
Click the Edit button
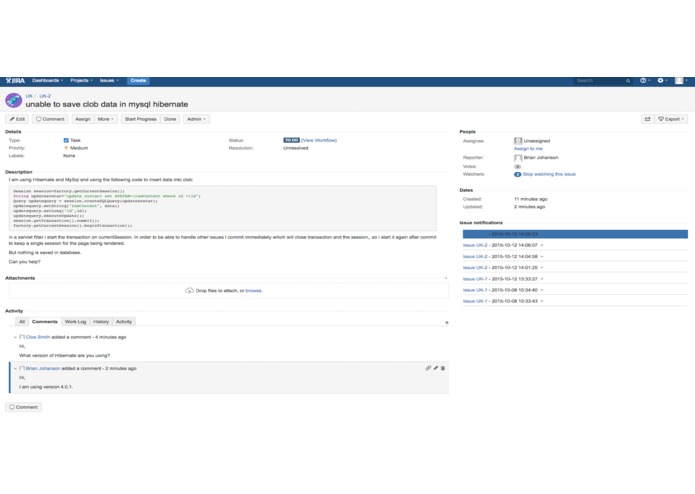coord(17,119)
